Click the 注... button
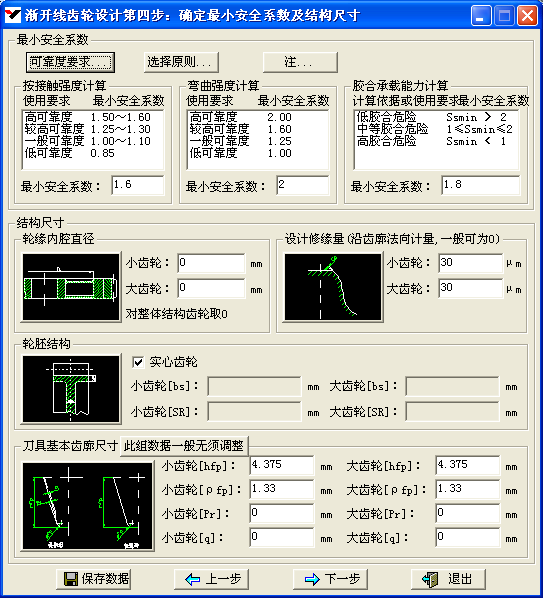 coord(300,62)
